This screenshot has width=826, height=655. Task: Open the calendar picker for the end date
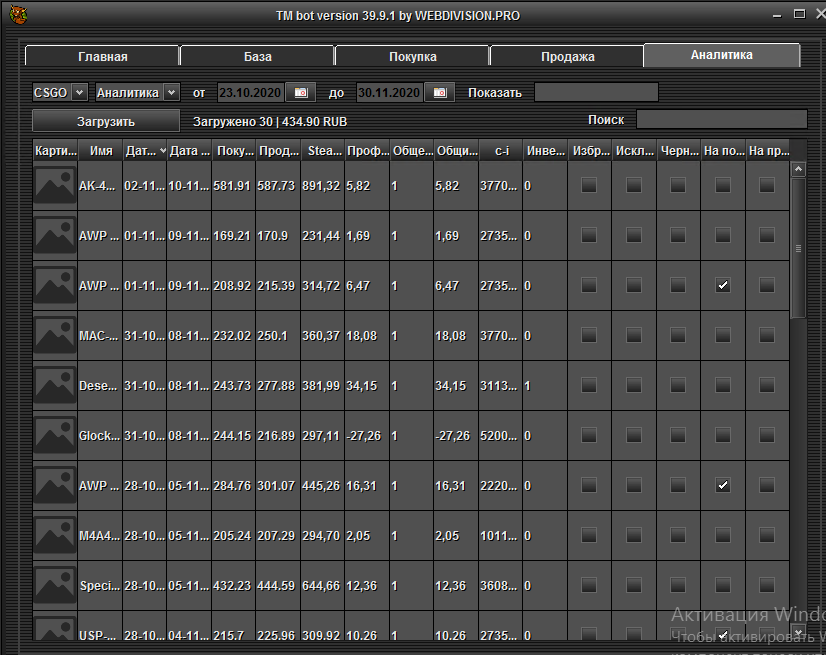(x=439, y=93)
